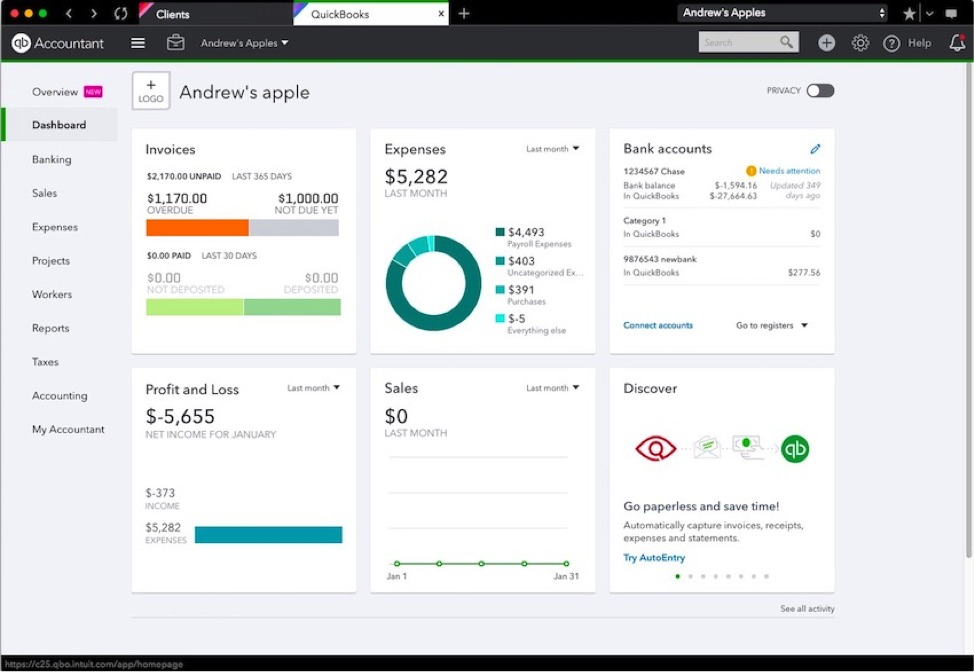Switch to the Clients tab

[216, 14]
